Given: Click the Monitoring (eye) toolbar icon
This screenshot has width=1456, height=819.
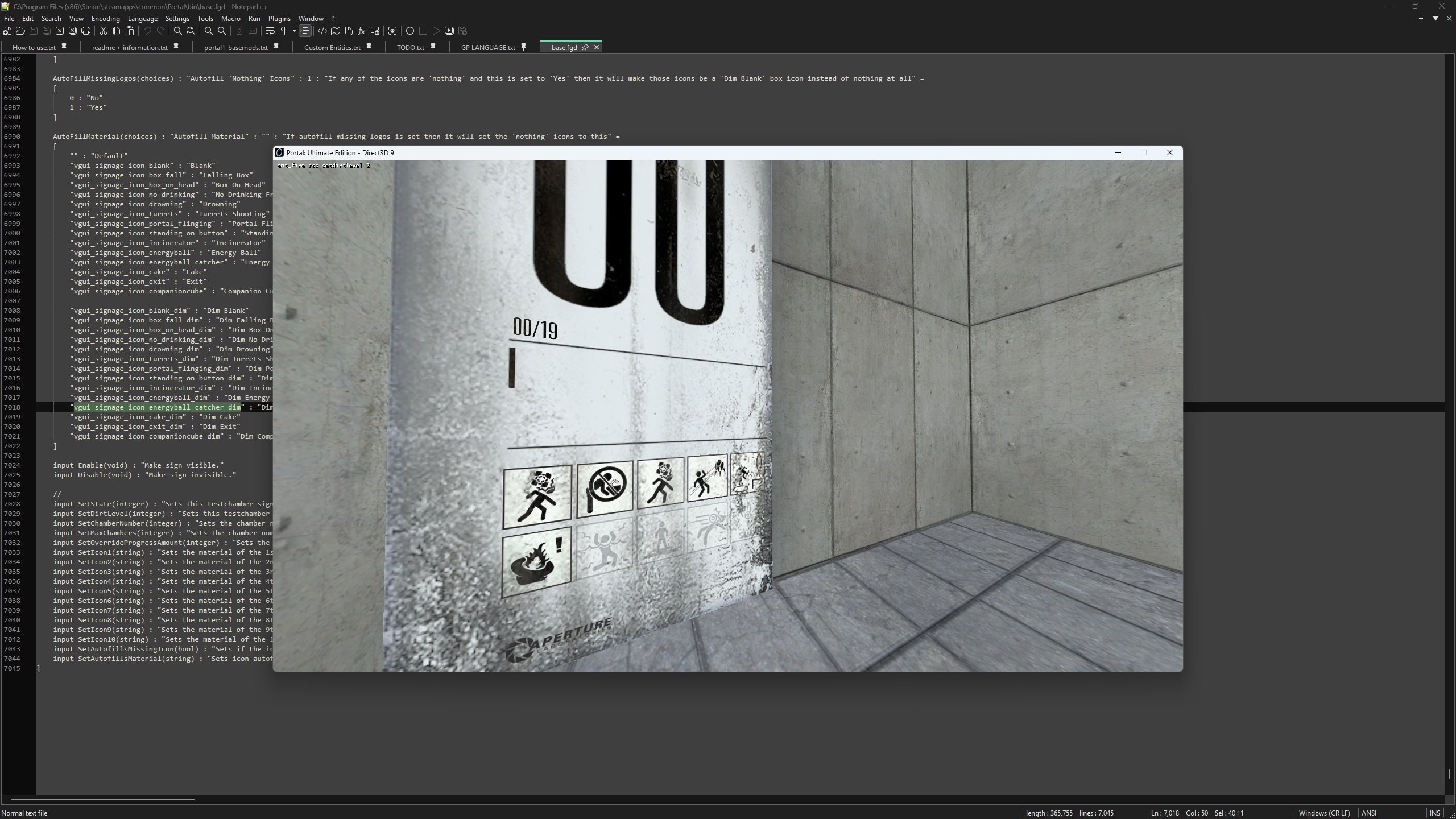Looking at the screenshot, I should point(392,31).
